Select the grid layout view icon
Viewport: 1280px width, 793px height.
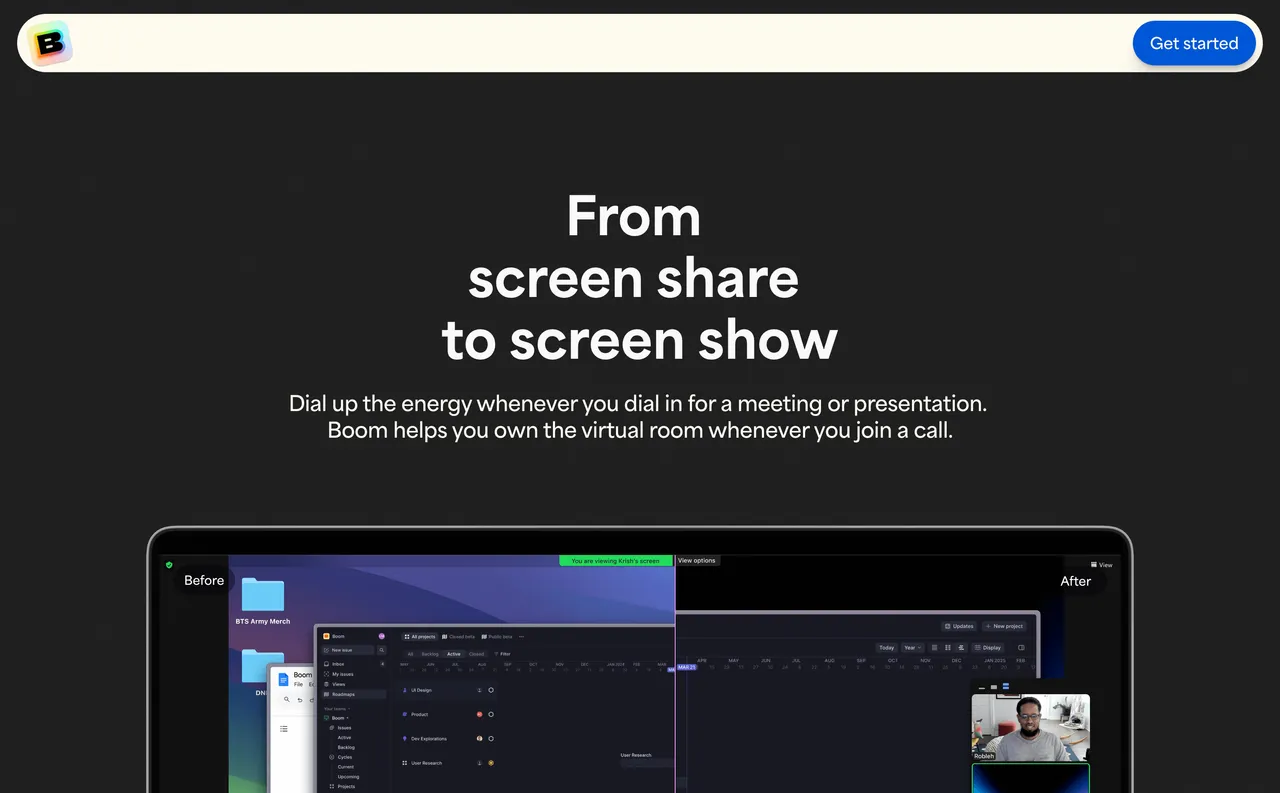tap(947, 648)
